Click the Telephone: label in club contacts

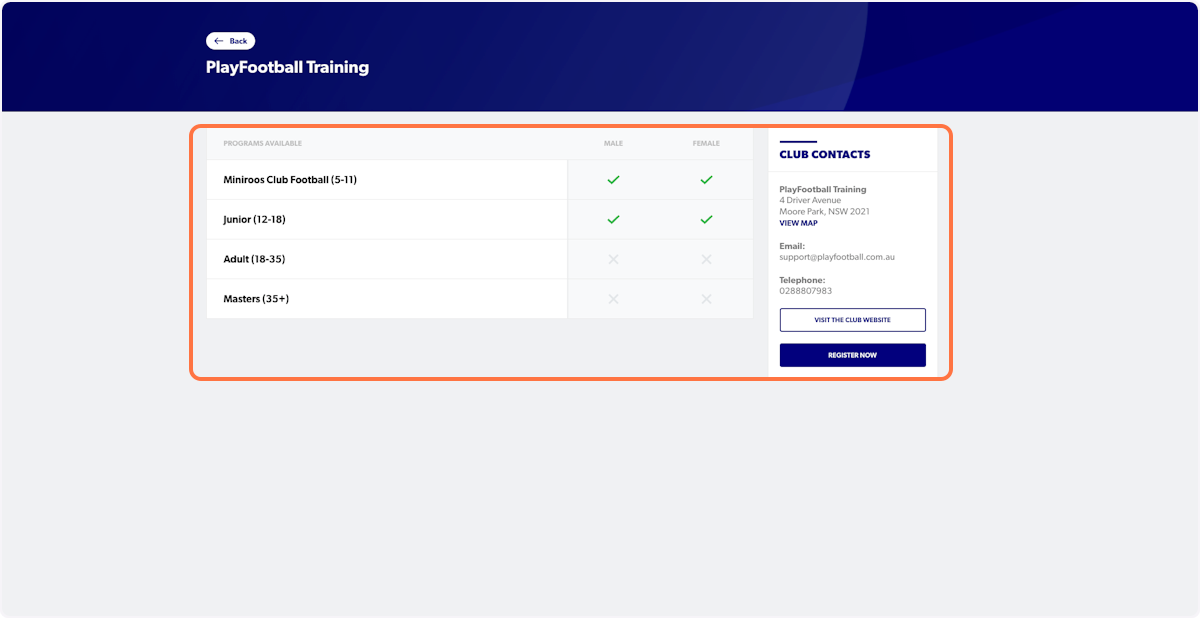pyautogui.click(x=802, y=280)
